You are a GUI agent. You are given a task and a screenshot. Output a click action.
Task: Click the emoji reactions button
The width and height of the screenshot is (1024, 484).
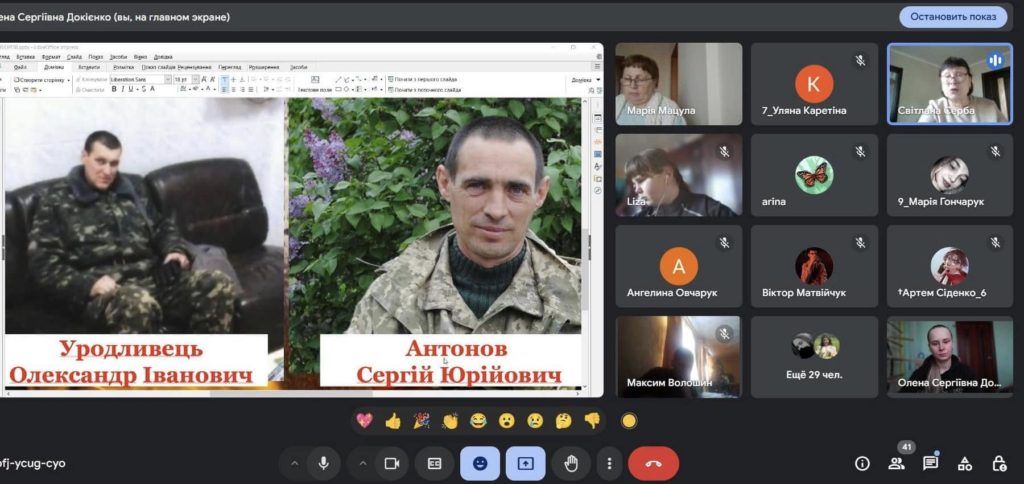480,463
